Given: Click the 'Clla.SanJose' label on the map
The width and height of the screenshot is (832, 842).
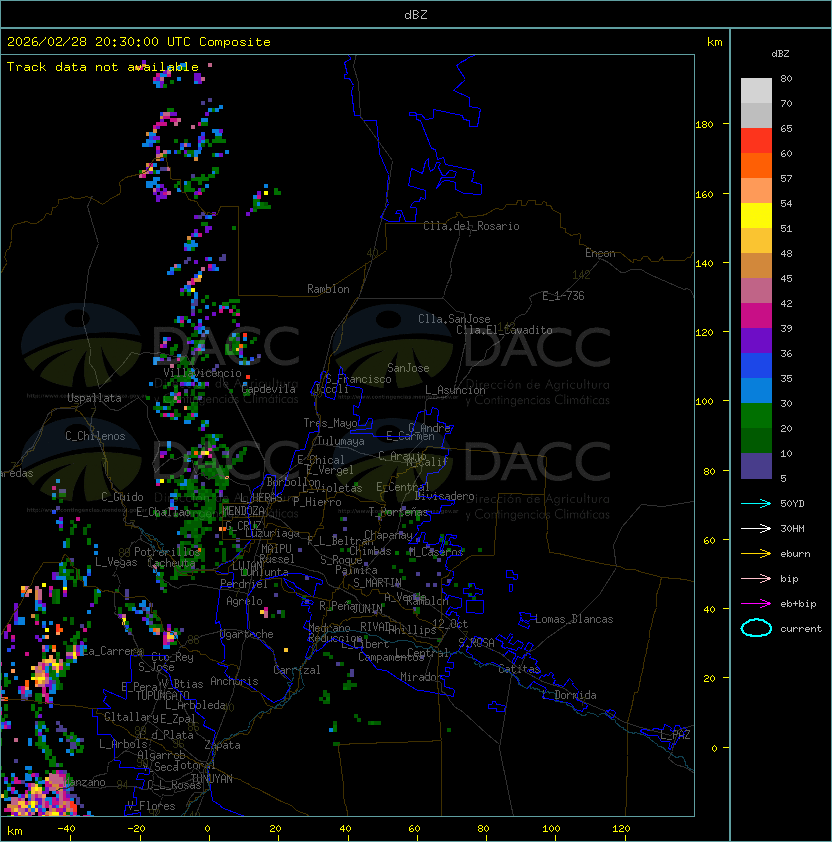Looking at the screenshot, I should coord(454,319).
